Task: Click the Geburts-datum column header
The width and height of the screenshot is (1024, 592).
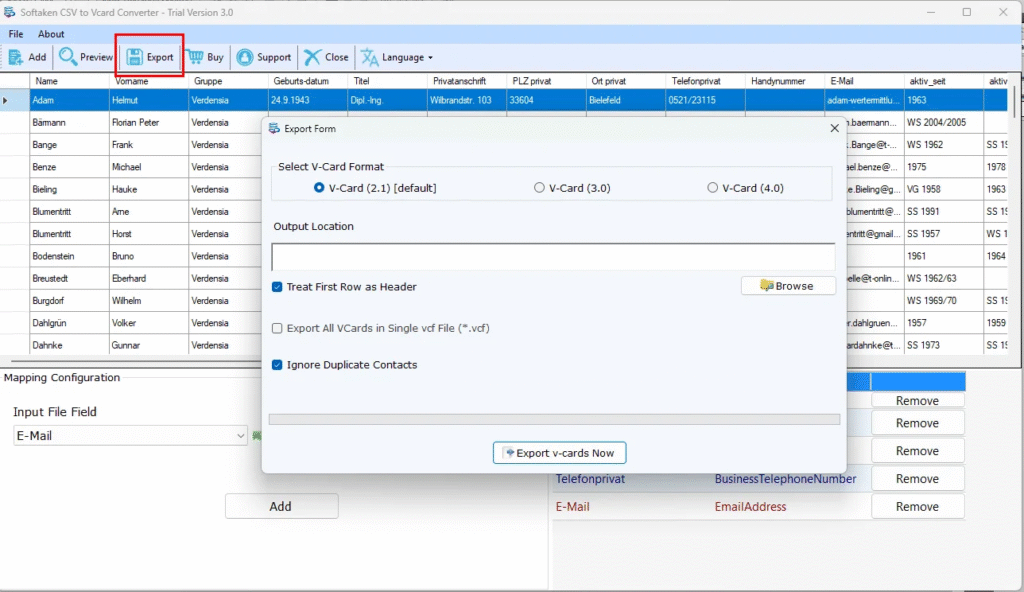Action: [x=308, y=81]
